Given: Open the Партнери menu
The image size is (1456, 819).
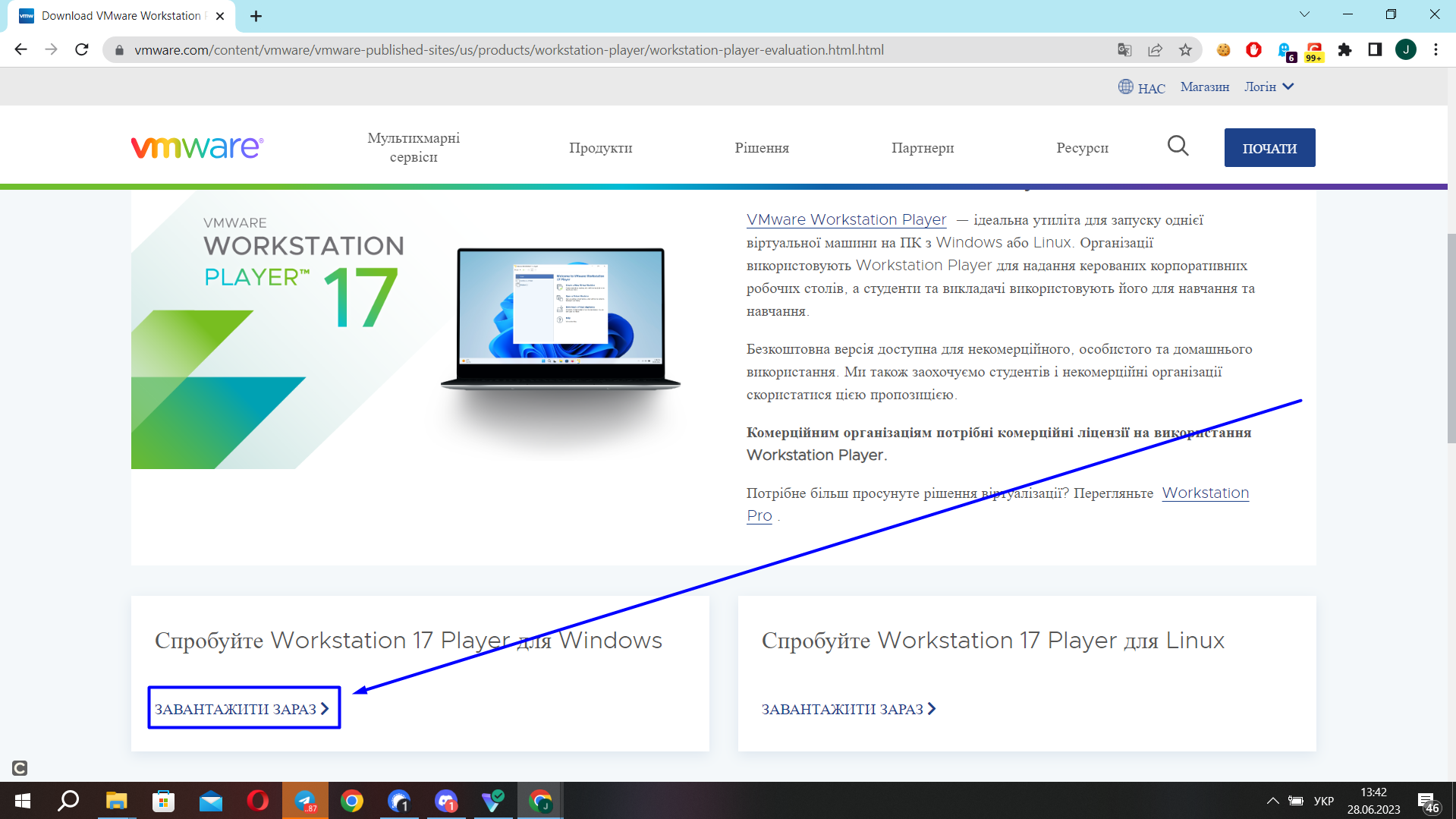Looking at the screenshot, I should [923, 148].
